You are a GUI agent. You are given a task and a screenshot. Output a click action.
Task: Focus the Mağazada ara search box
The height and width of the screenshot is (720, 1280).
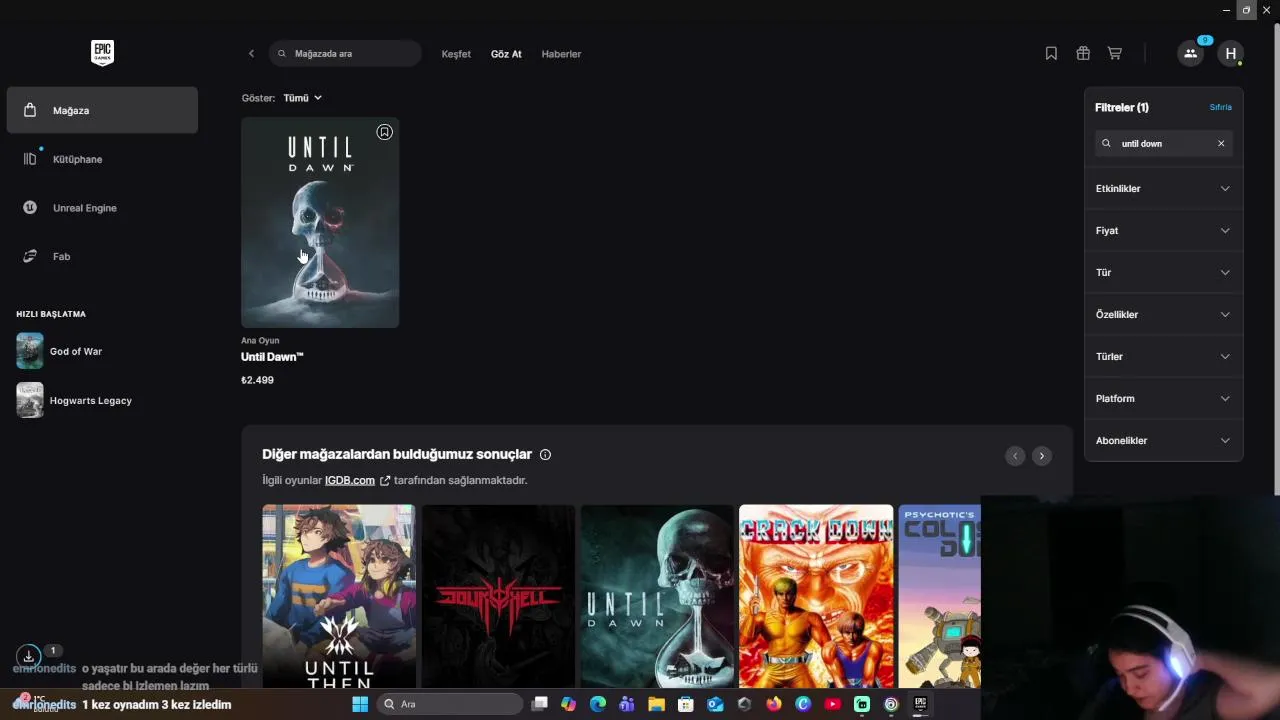coord(345,54)
